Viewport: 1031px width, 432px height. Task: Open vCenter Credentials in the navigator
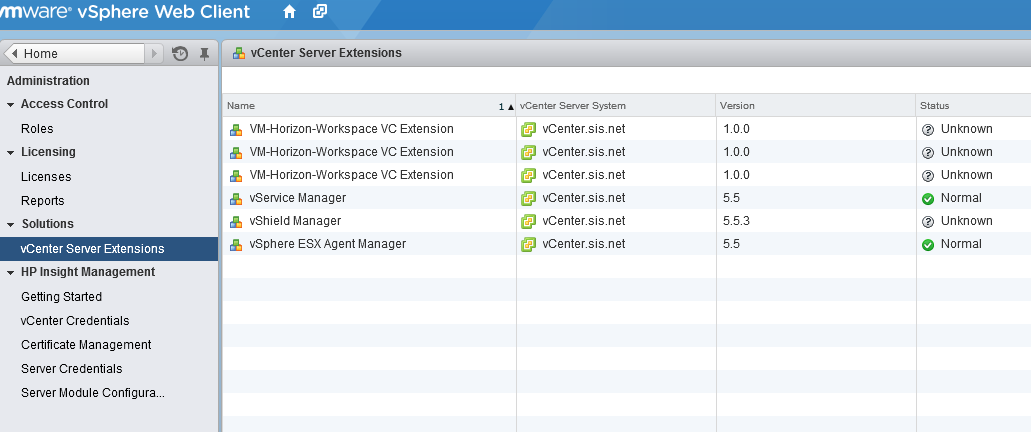(75, 321)
